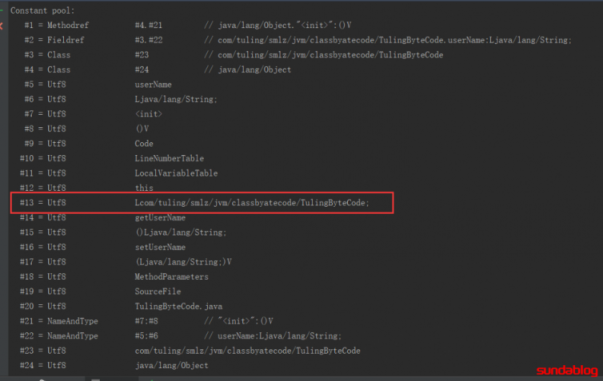Click 'Lcom/tuling/smlz/jvm/classbyatecode/TulingByteCode;' on line #13
This screenshot has height=381, width=603.
tap(252, 203)
